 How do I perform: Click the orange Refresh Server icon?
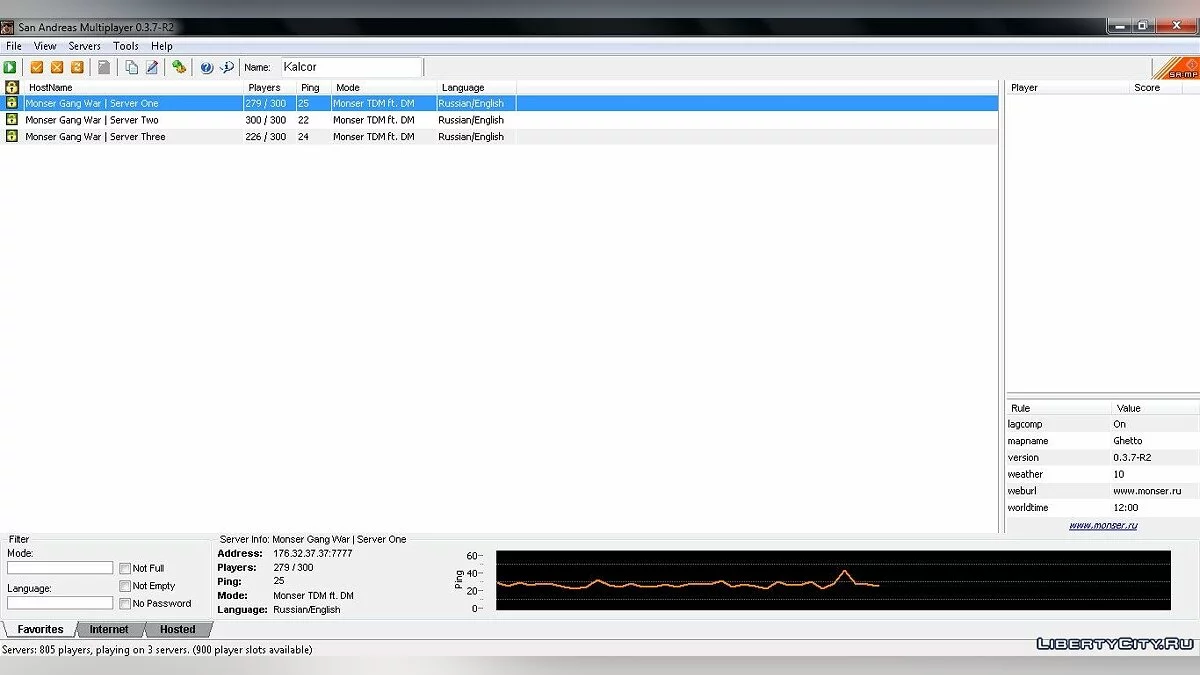(x=77, y=67)
